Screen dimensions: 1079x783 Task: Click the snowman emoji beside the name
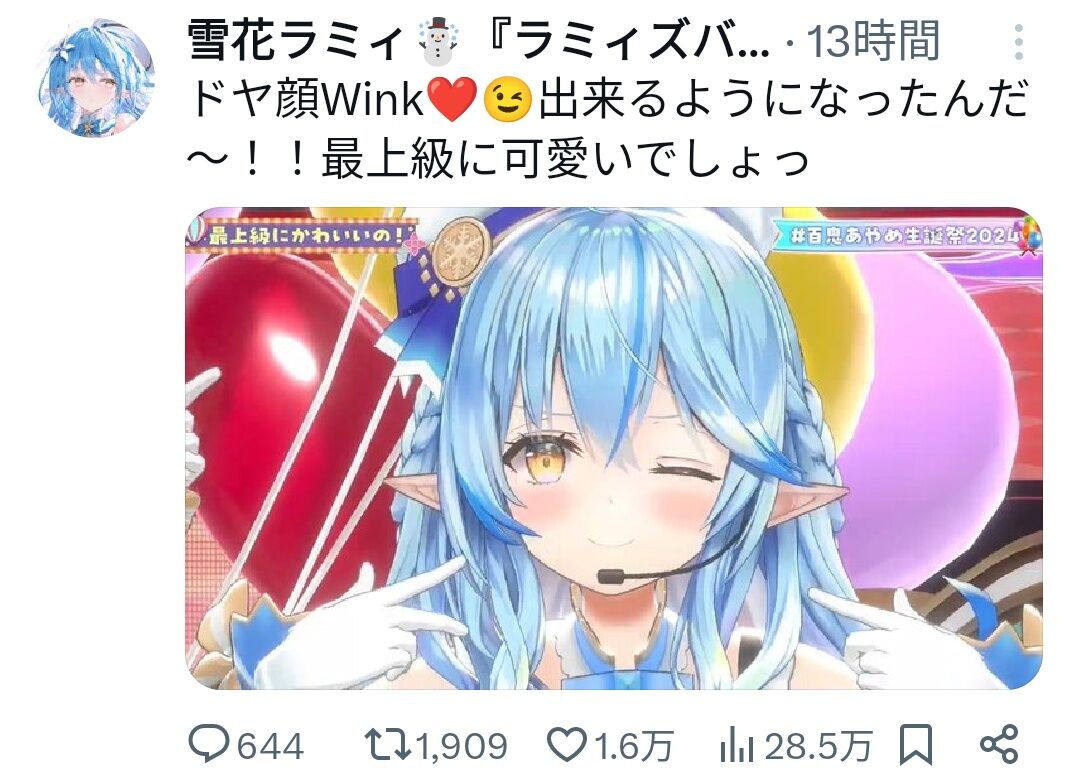(x=440, y=41)
